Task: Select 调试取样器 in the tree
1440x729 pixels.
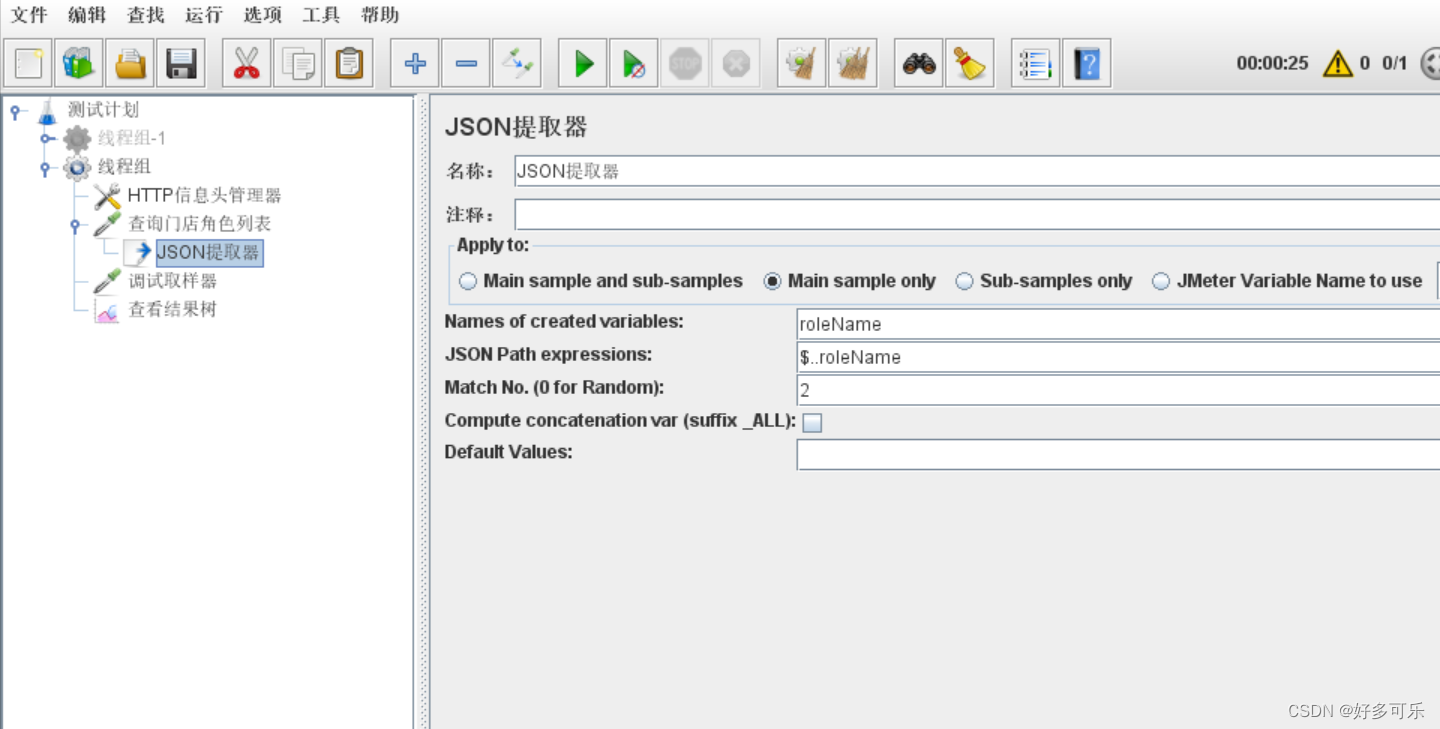Action: pyautogui.click(x=172, y=281)
